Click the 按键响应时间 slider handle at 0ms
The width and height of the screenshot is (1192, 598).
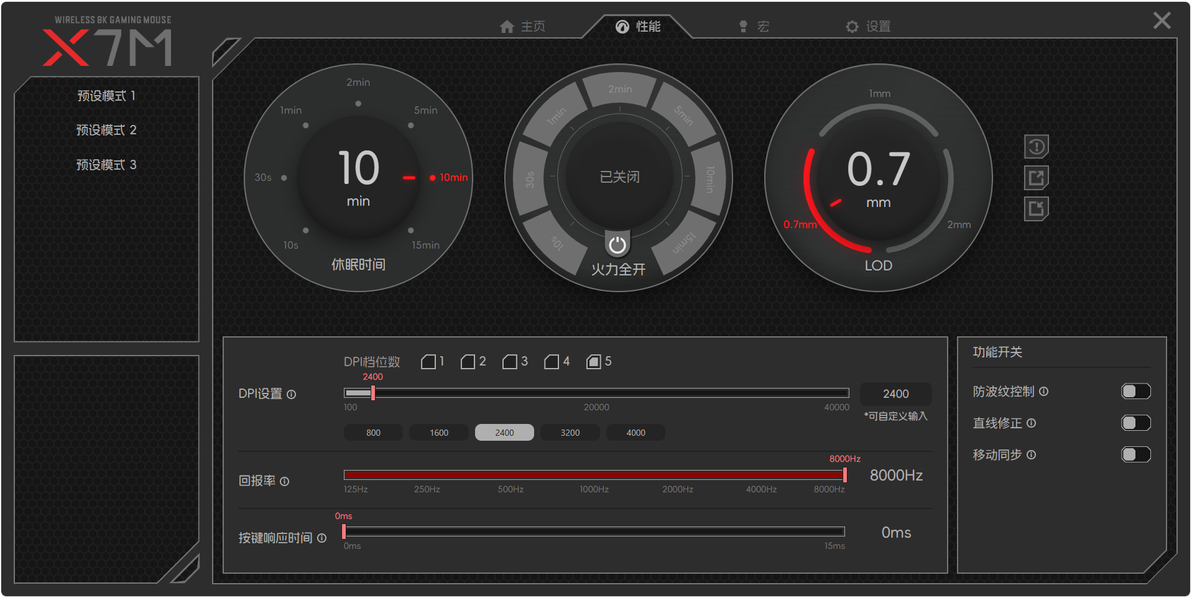coord(344,531)
